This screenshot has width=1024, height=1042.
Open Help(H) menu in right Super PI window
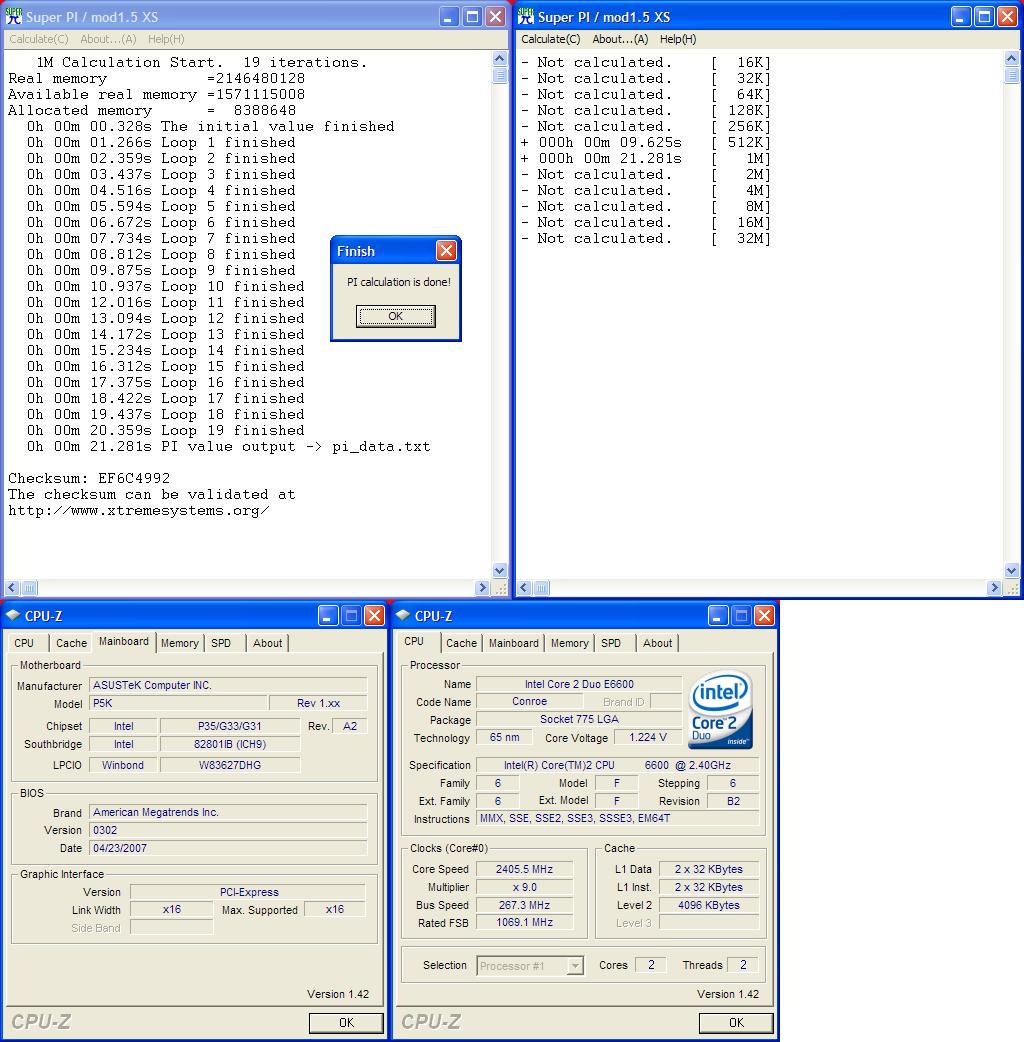pos(678,39)
